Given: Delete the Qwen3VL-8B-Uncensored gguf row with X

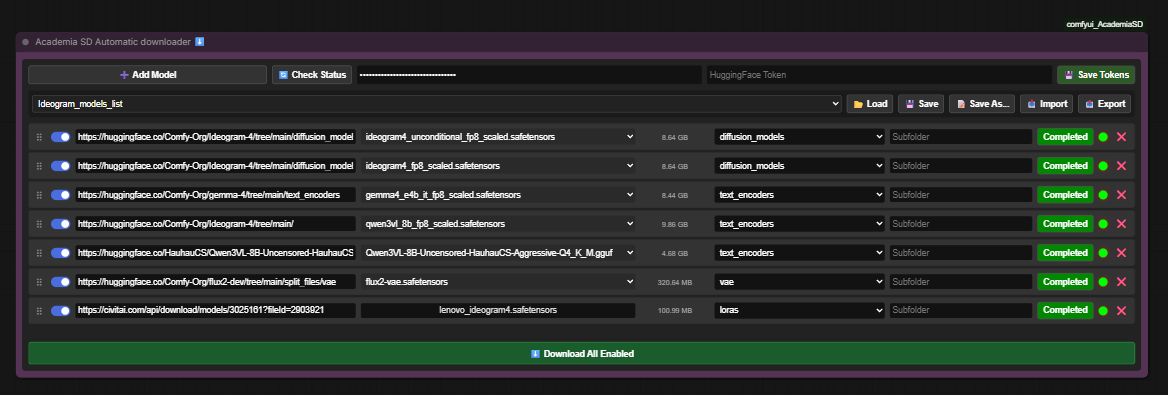Looking at the screenshot, I should pos(1121,253).
